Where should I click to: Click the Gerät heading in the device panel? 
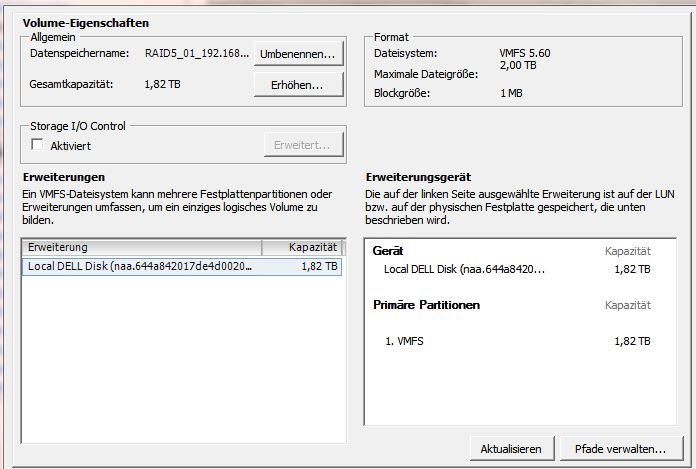[x=388, y=251]
